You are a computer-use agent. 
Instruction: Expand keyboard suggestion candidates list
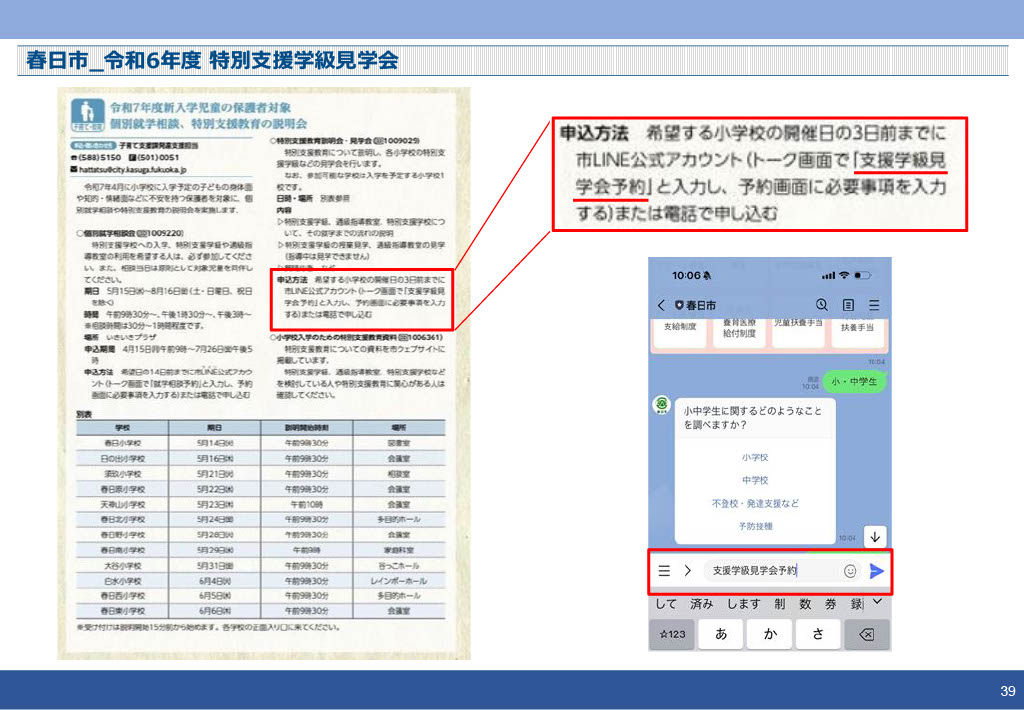(878, 602)
